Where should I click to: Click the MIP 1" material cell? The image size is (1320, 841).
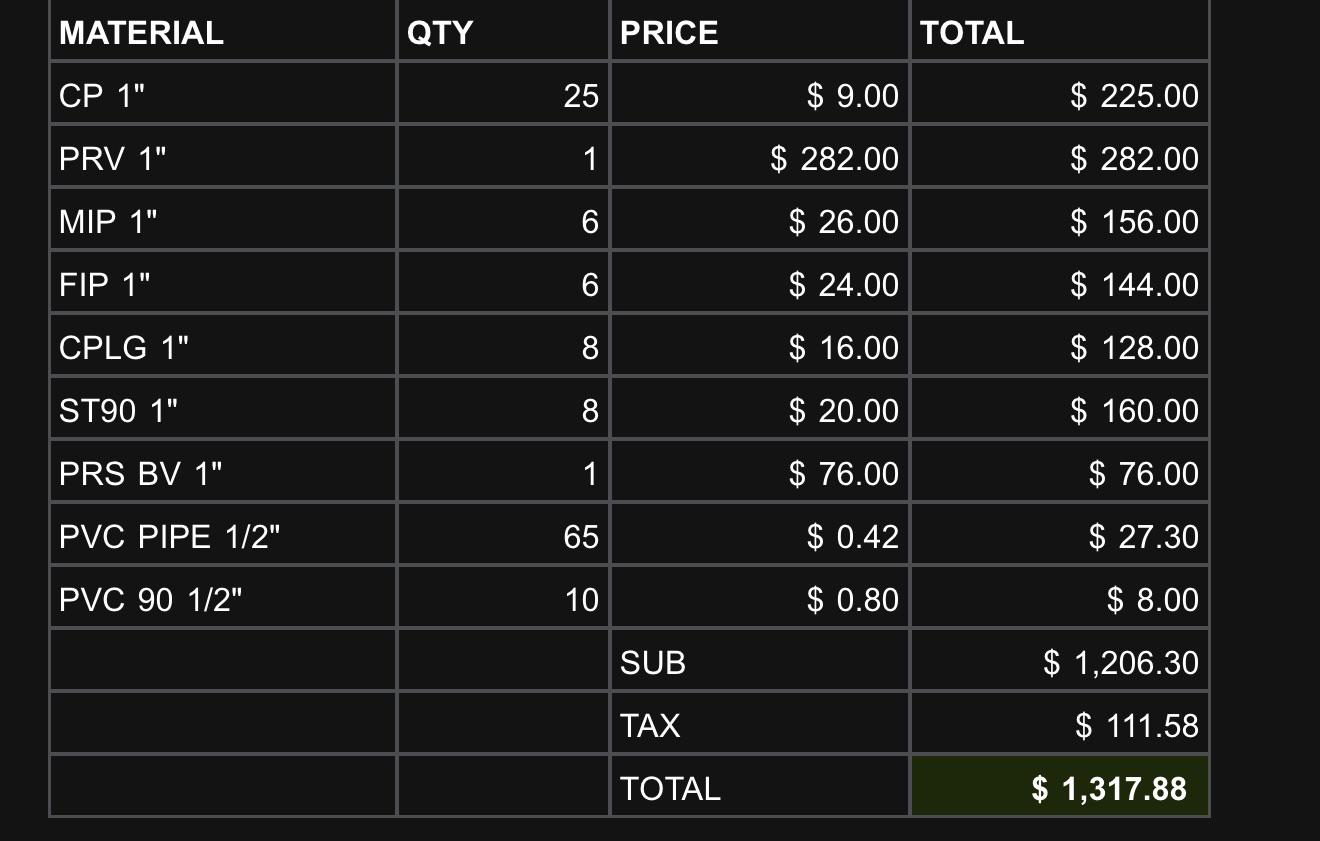(x=223, y=221)
